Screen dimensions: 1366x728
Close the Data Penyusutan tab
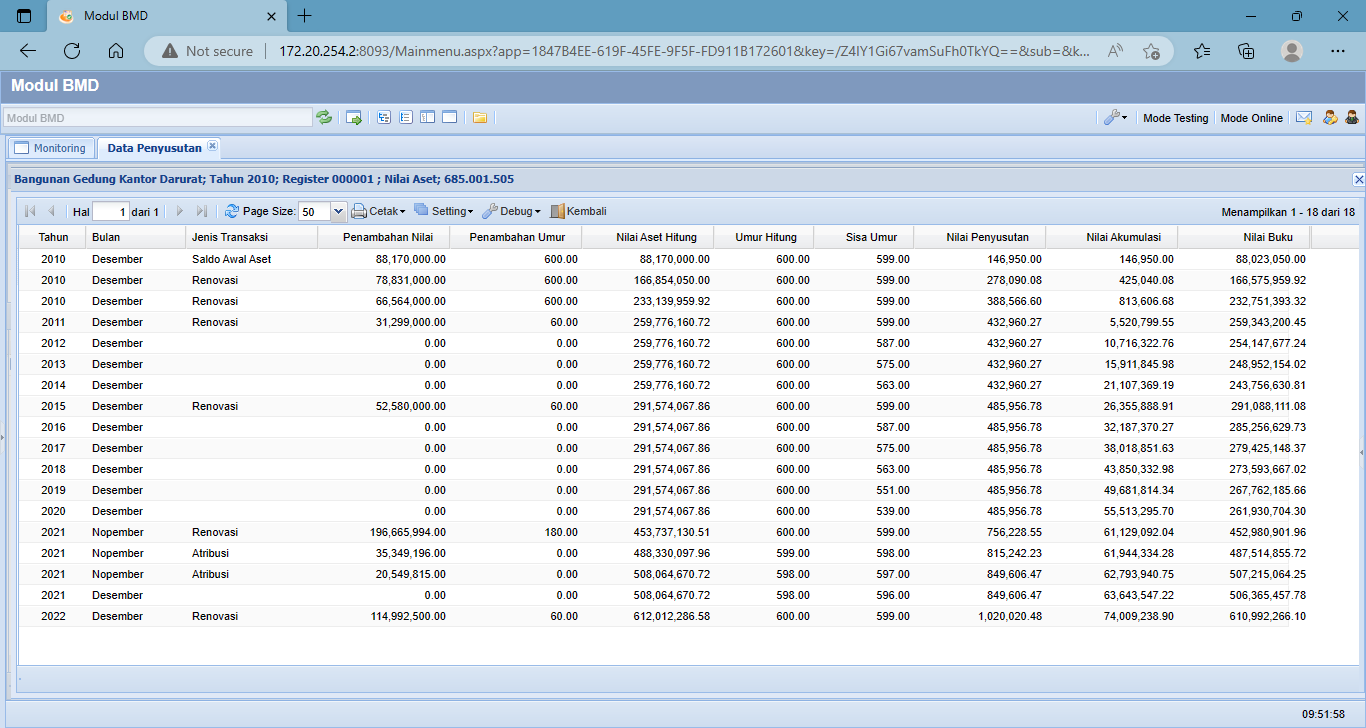pos(212,146)
